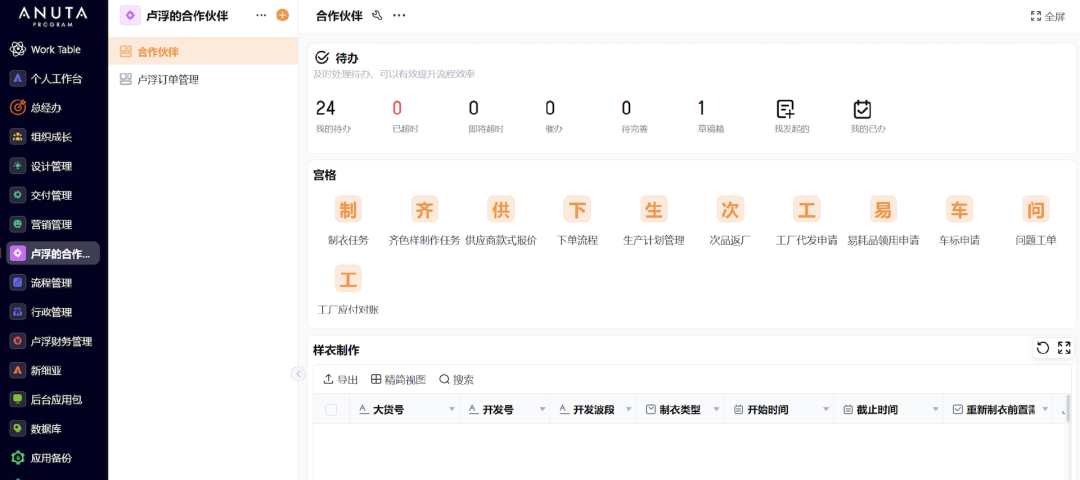
Task: Click the table vertical scrollbar
Action: (1068, 408)
